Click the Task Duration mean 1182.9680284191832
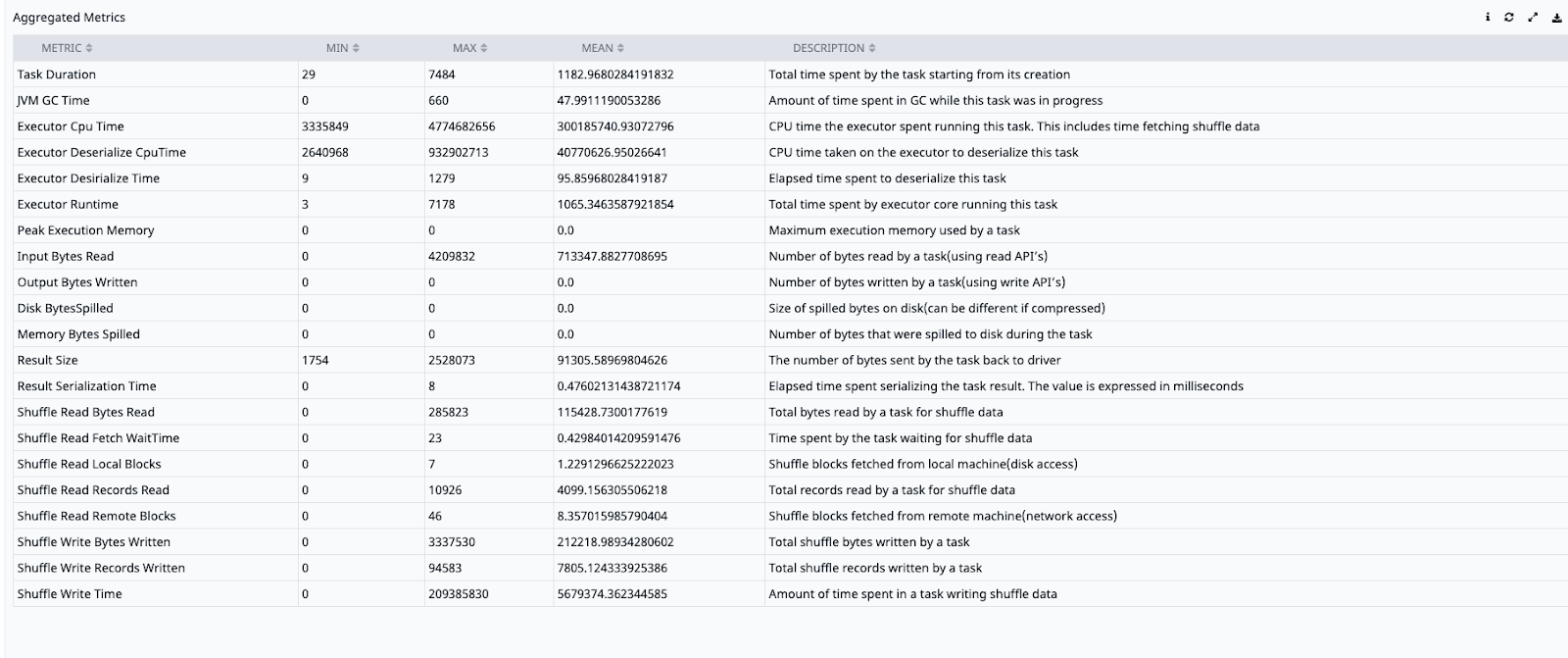The height and width of the screenshot is (658, 1568). 615,75
